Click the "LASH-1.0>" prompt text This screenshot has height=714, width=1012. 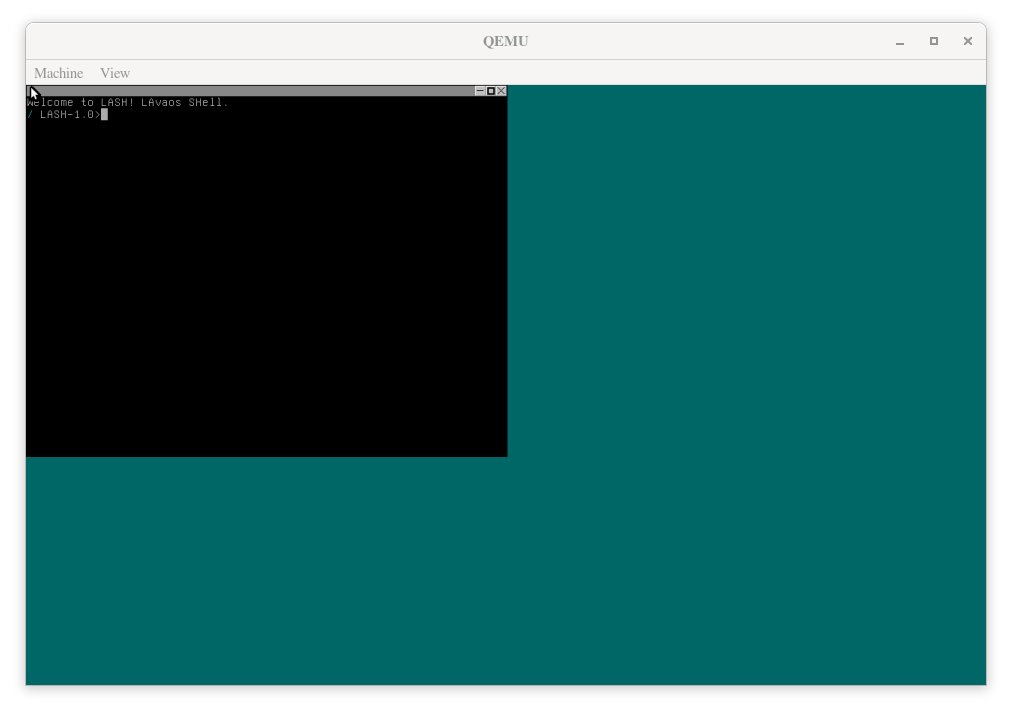point(70,115)
